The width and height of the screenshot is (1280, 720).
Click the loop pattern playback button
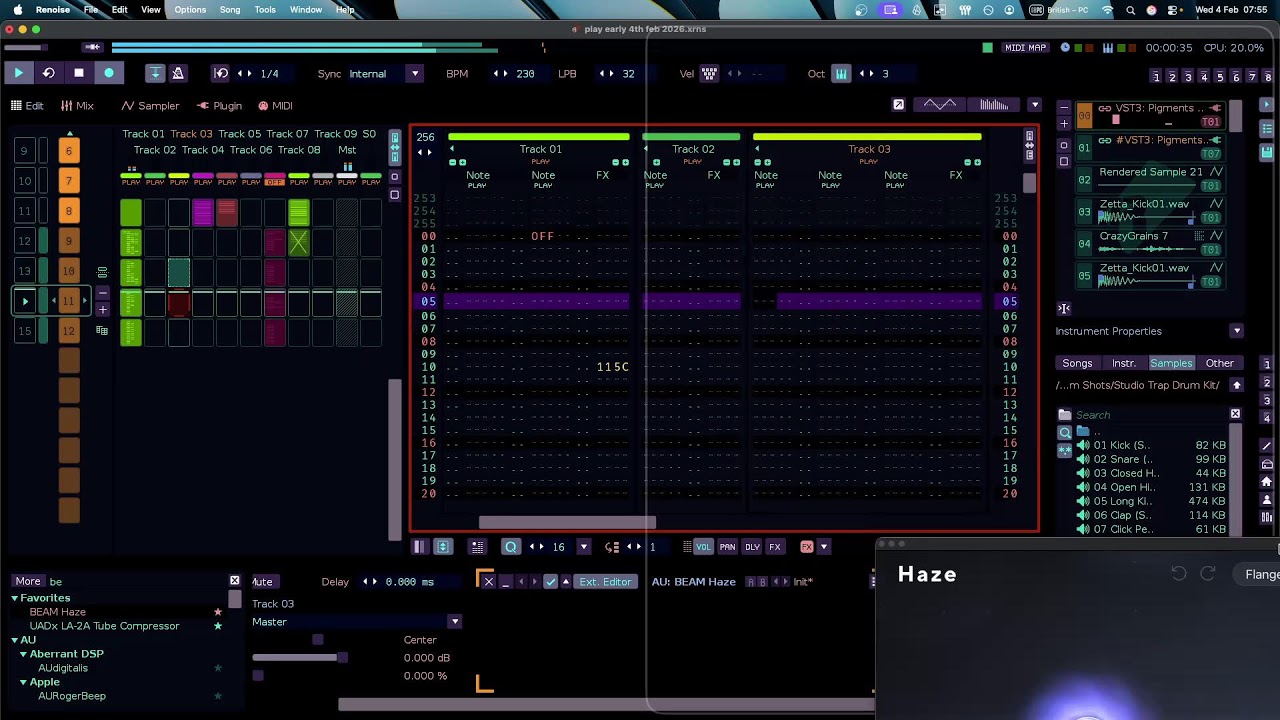pyautogui.click(x=48, y=73)
